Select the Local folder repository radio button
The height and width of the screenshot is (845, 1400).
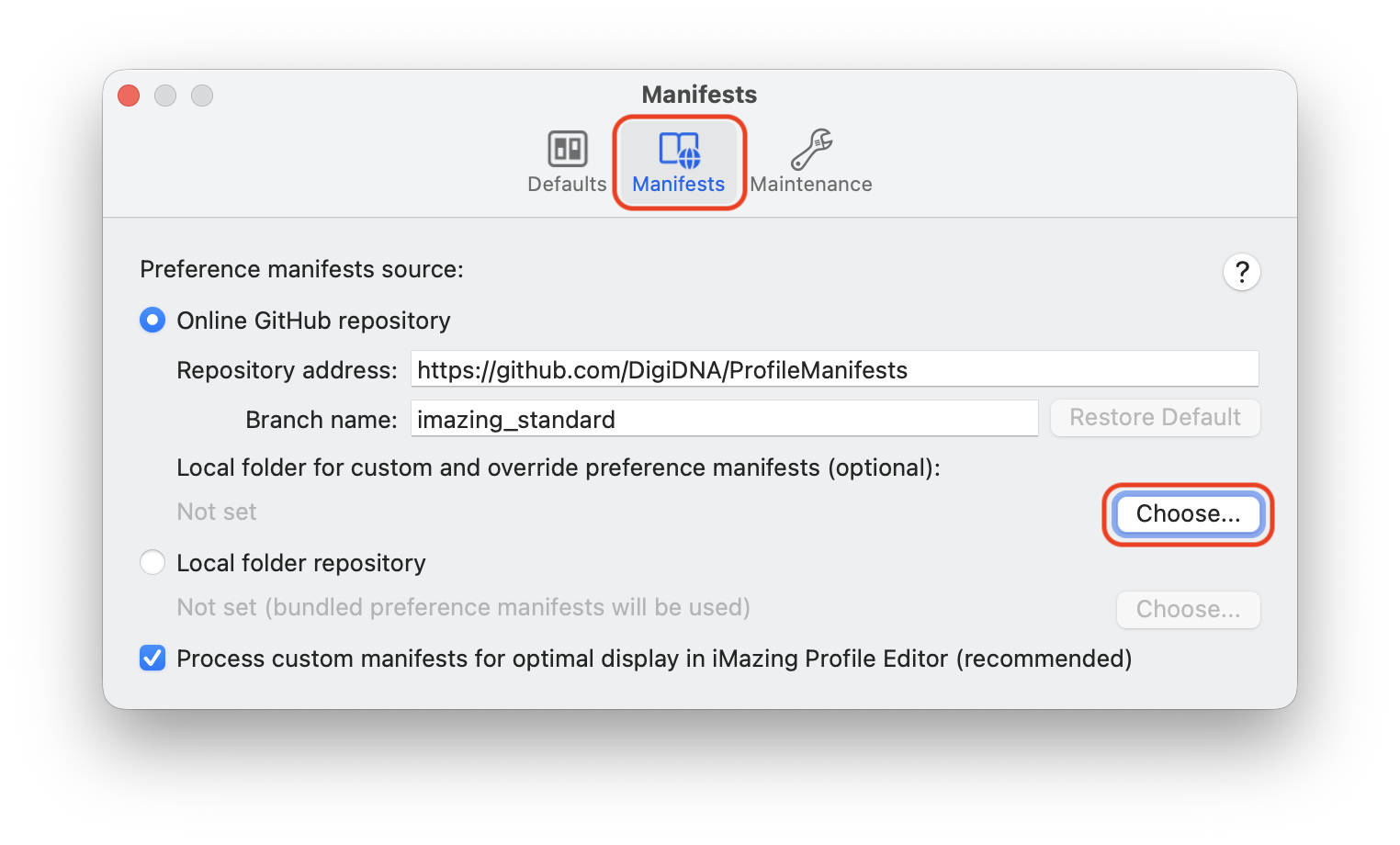pos(152,562)
